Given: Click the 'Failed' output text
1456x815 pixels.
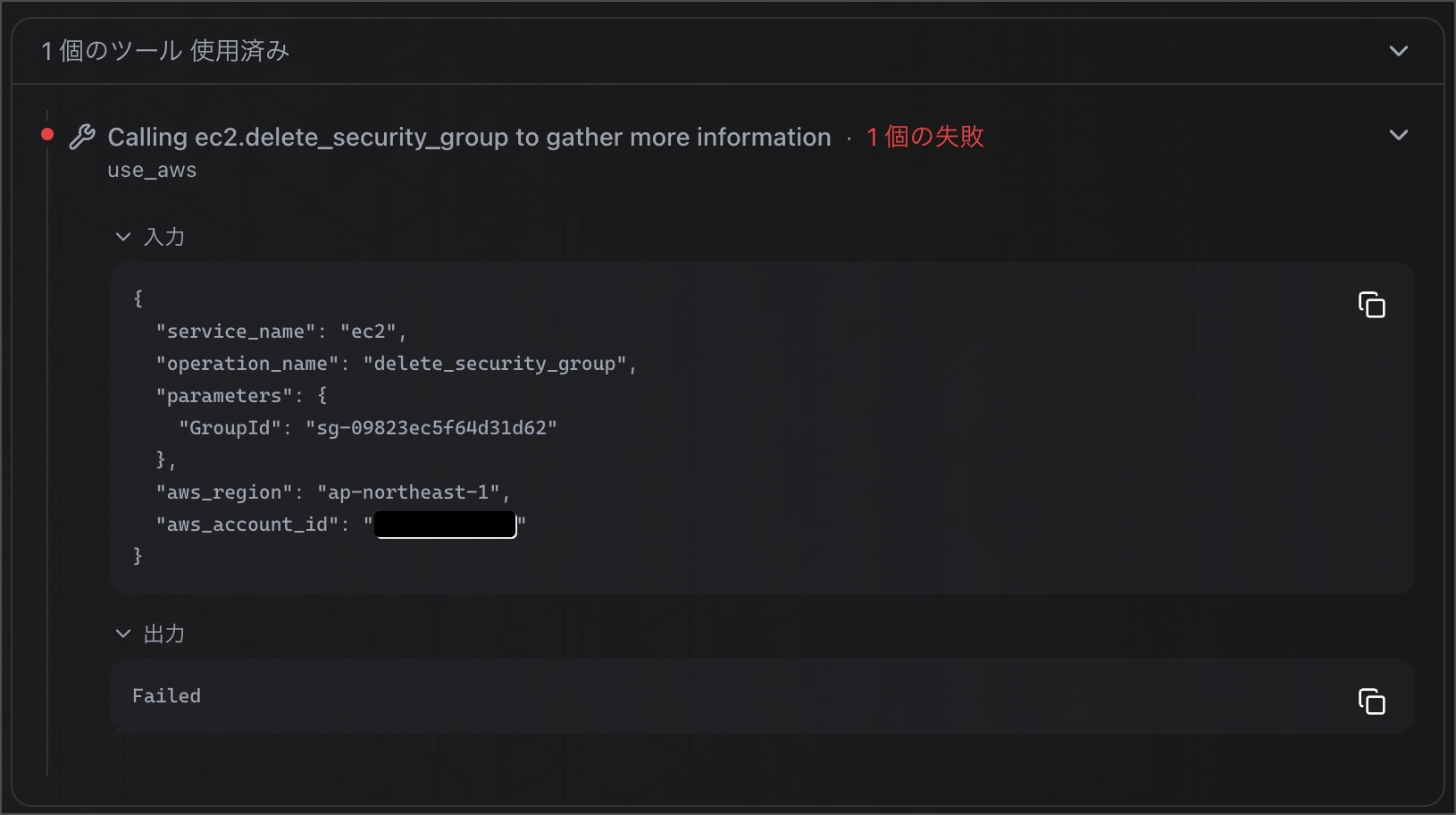Looking at the screenshot, I should [x=167, y=695].
